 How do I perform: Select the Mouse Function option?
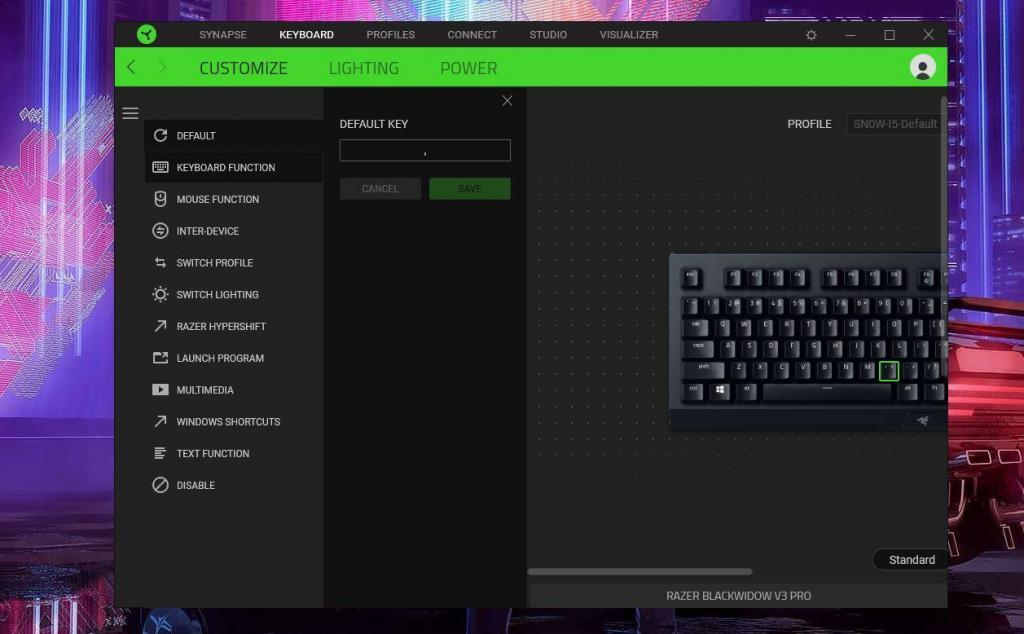point(217,199)
